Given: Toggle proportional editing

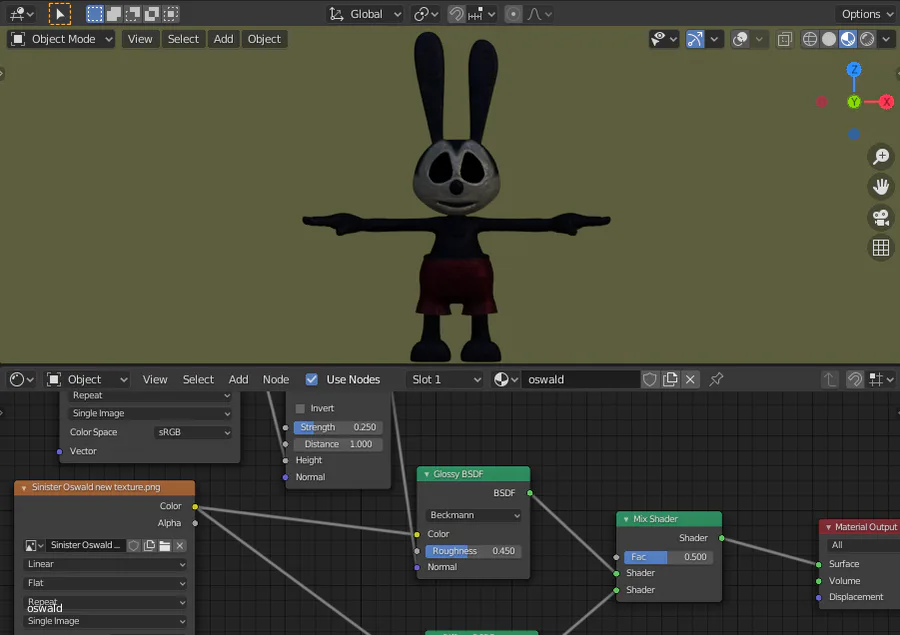Looking at the screenshot, I should click(513, 14).
